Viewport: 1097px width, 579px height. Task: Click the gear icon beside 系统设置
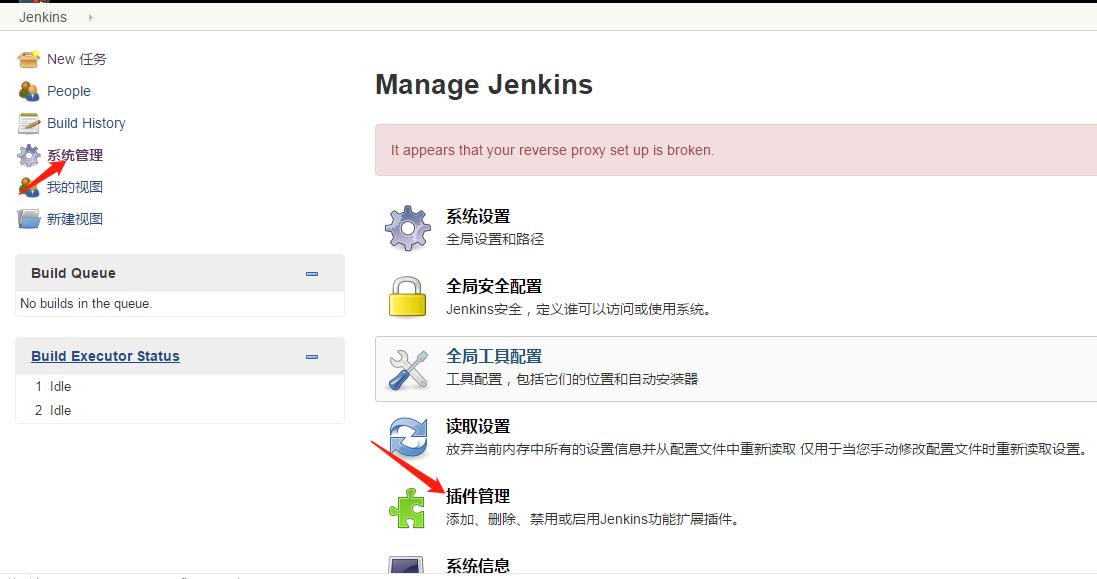coord(408,227)
